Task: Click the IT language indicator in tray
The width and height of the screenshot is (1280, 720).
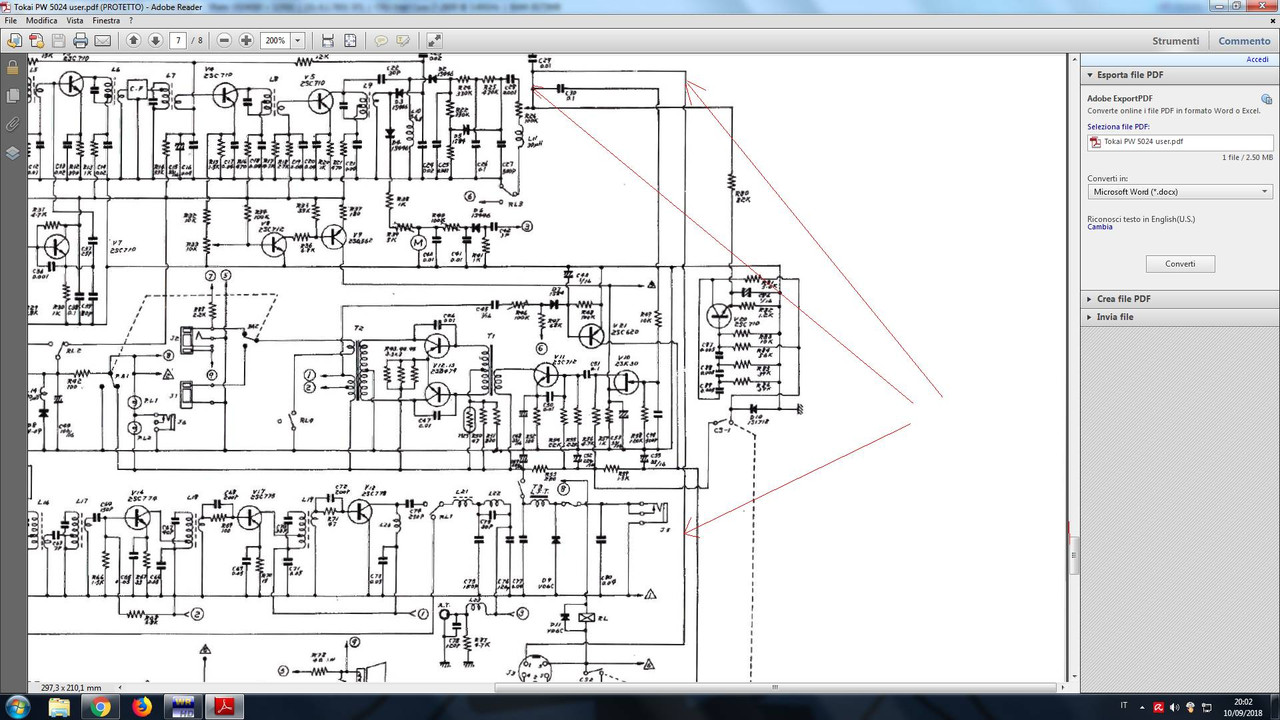Action: pyautogui.click(x=1124, y=707)
